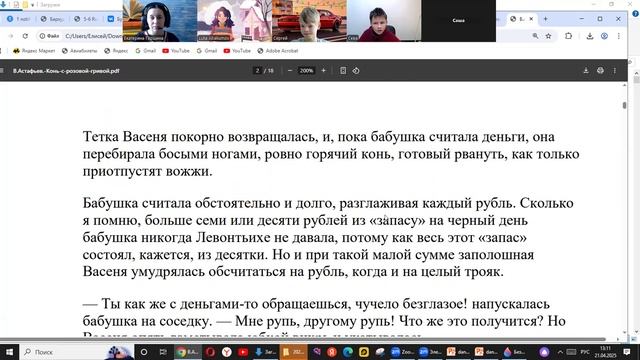Image resolution: width=640 pixels, height=360 pixels.
Task: Print the PDF document
Action: pos(600,71)
